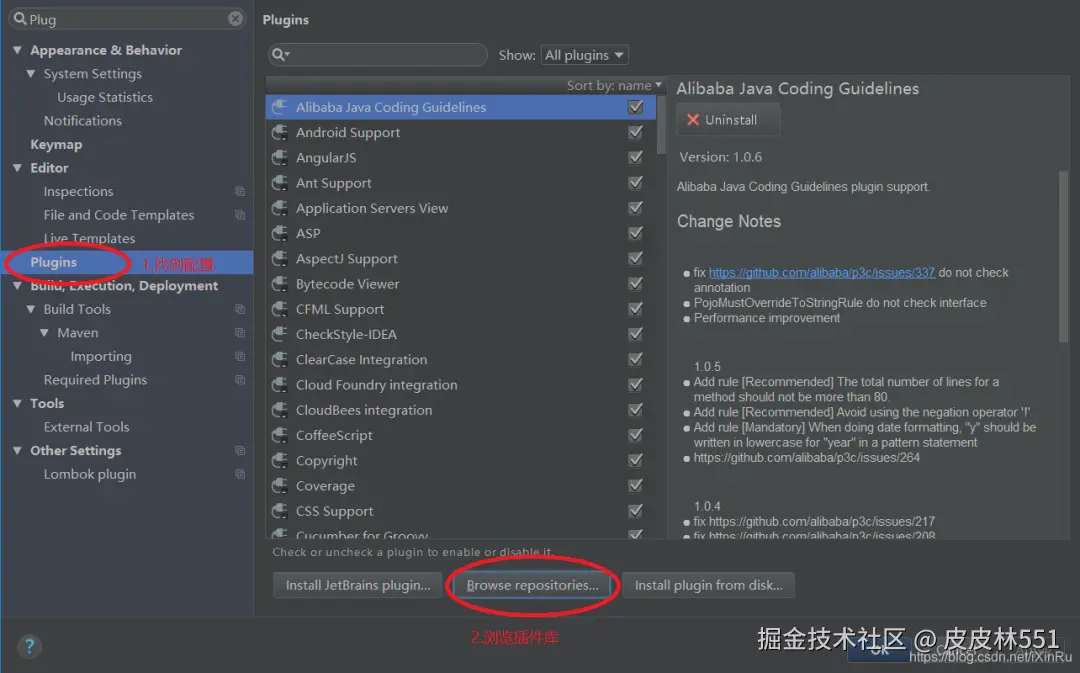Click the settings search field containing Plug
The image size is (1080, 673).
129,19
